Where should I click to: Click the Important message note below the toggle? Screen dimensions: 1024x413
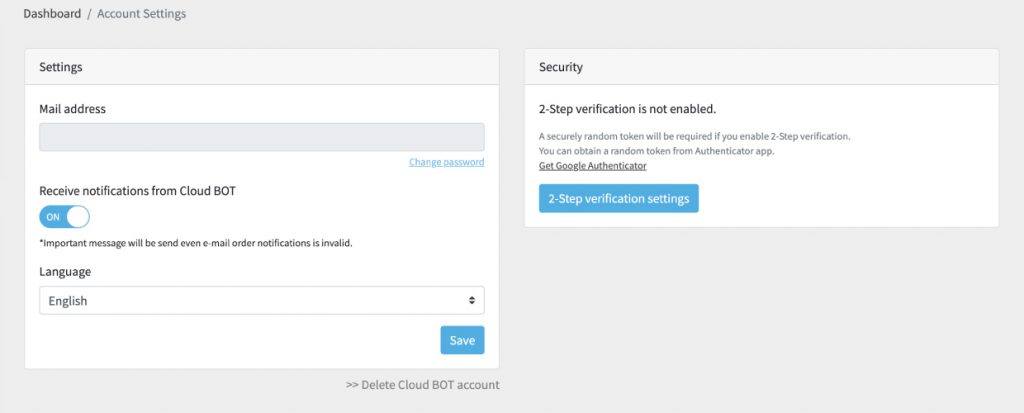click(196, 243)
